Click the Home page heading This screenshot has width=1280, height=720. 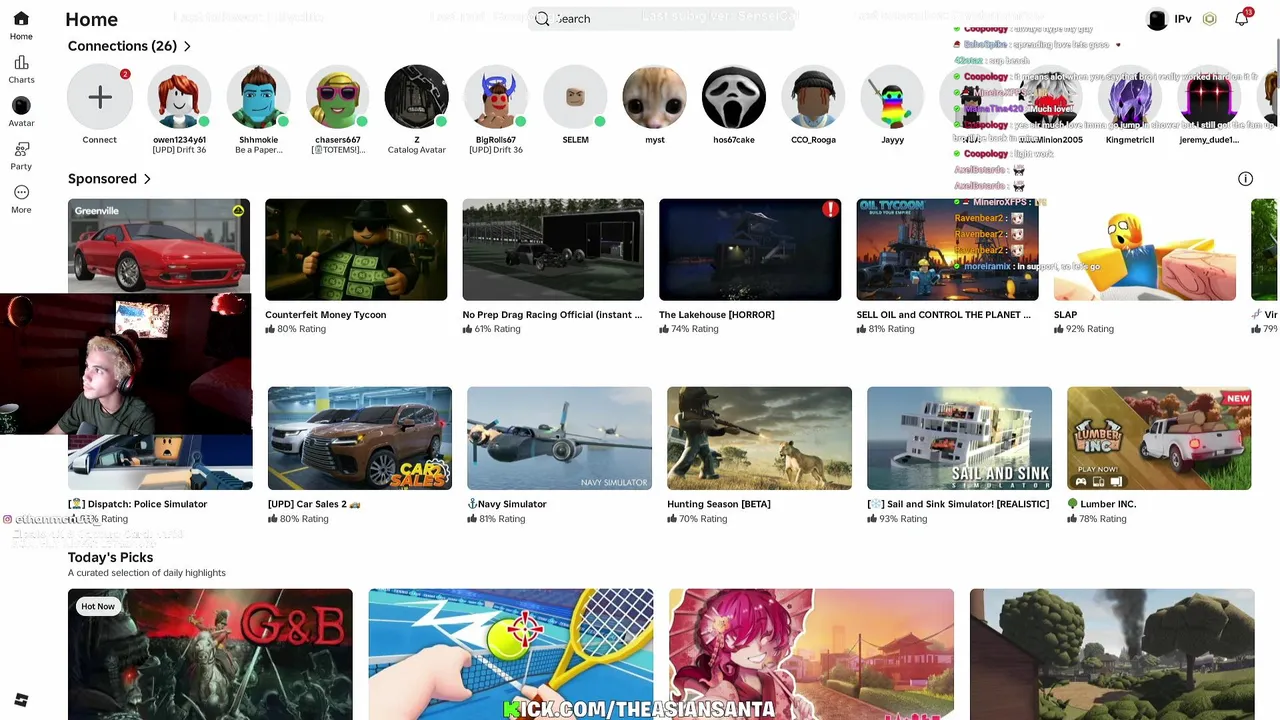91,19
